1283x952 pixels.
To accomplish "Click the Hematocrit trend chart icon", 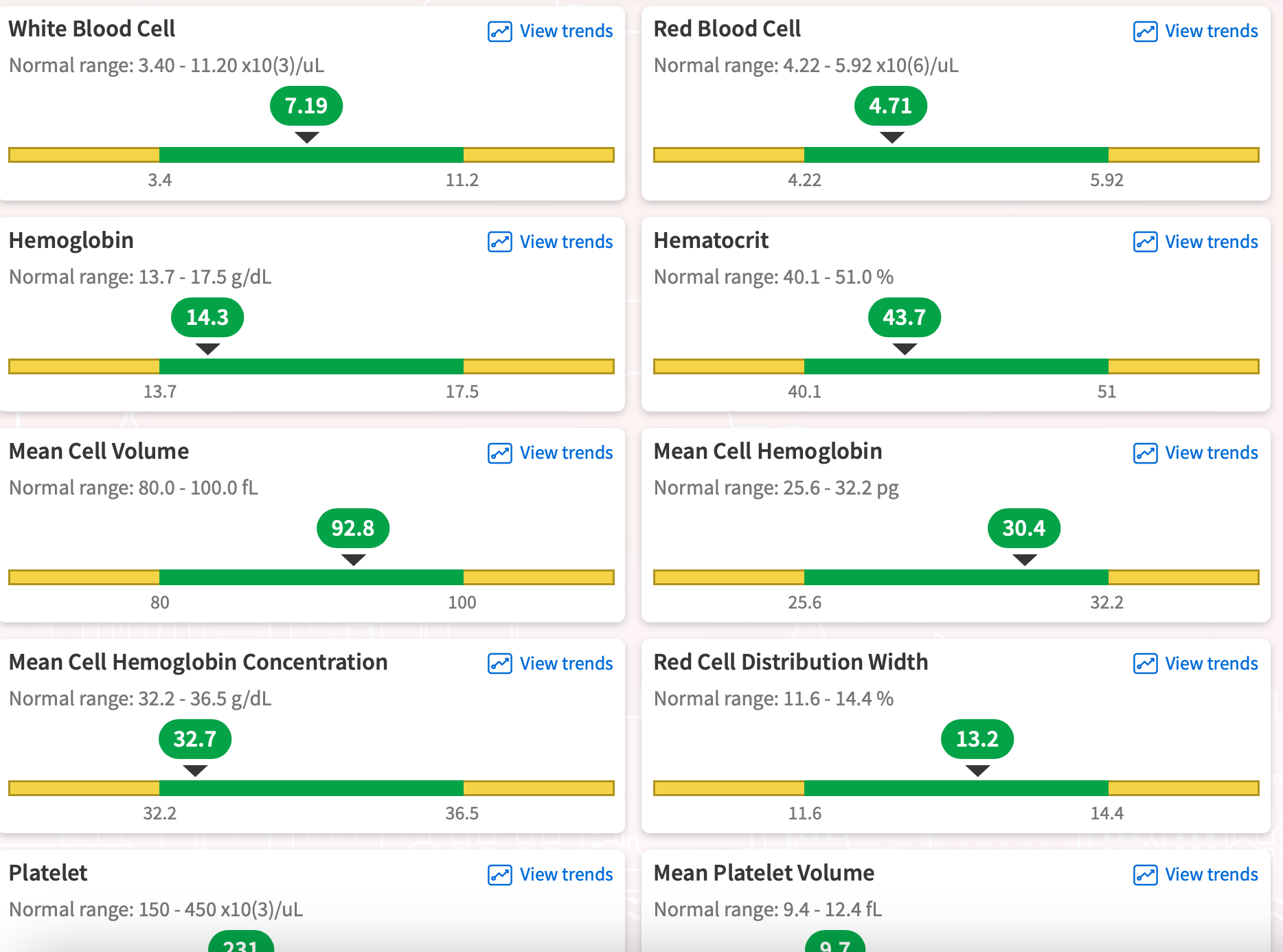I will click(1145, 242).
